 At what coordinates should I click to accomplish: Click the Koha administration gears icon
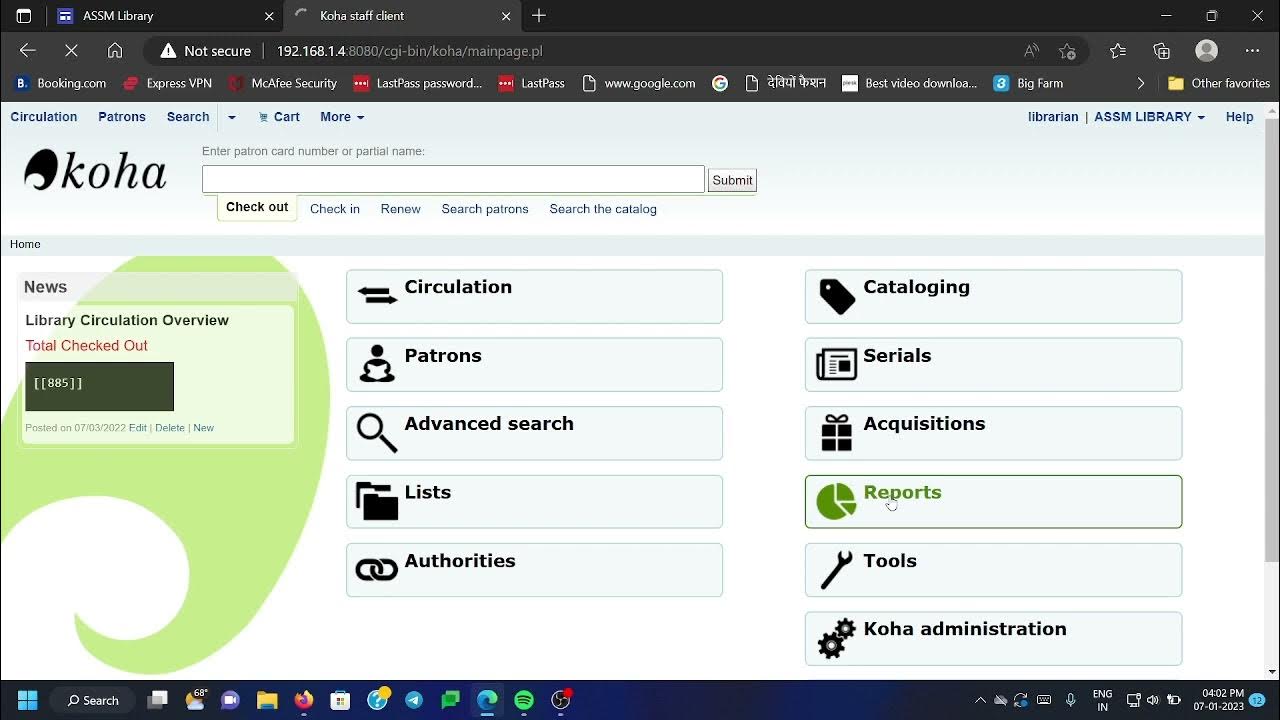point(837,638)
